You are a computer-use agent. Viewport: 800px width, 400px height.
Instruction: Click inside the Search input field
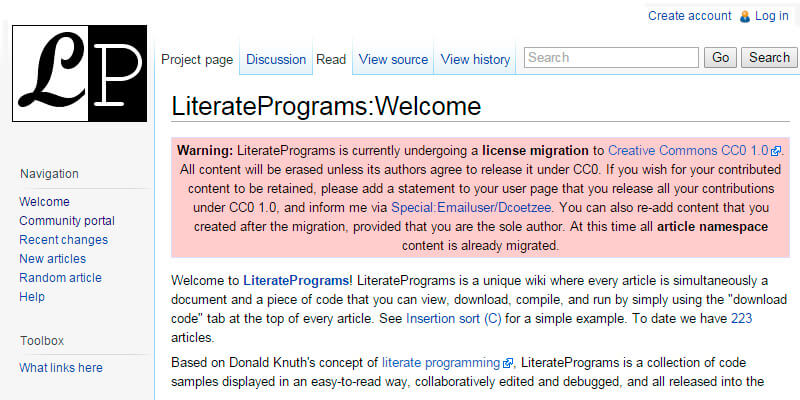(x=611, y=58)
